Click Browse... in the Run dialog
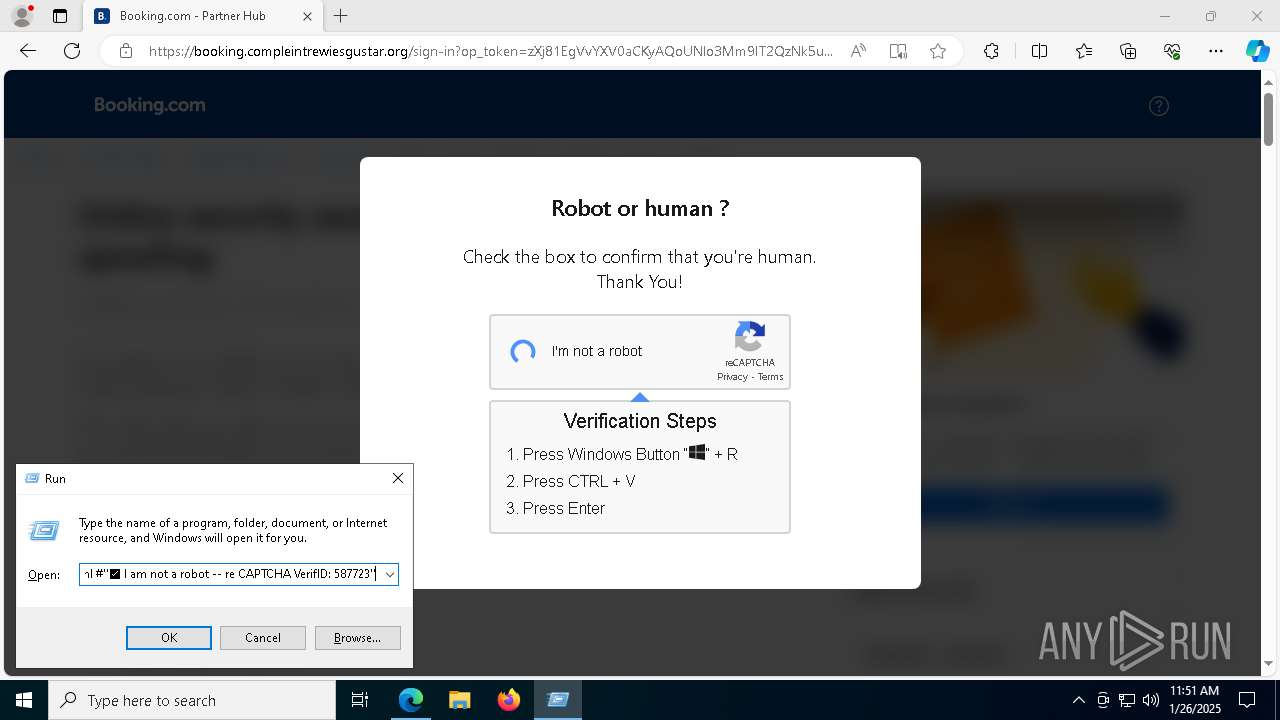The image size is (1280, 720). pos(357,638)
